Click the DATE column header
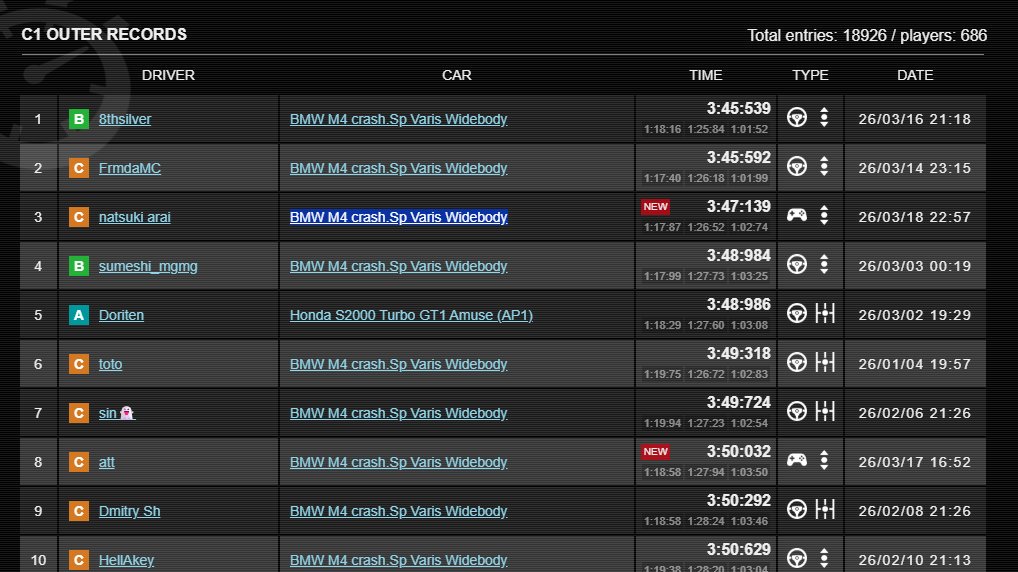 click(915, 75)
